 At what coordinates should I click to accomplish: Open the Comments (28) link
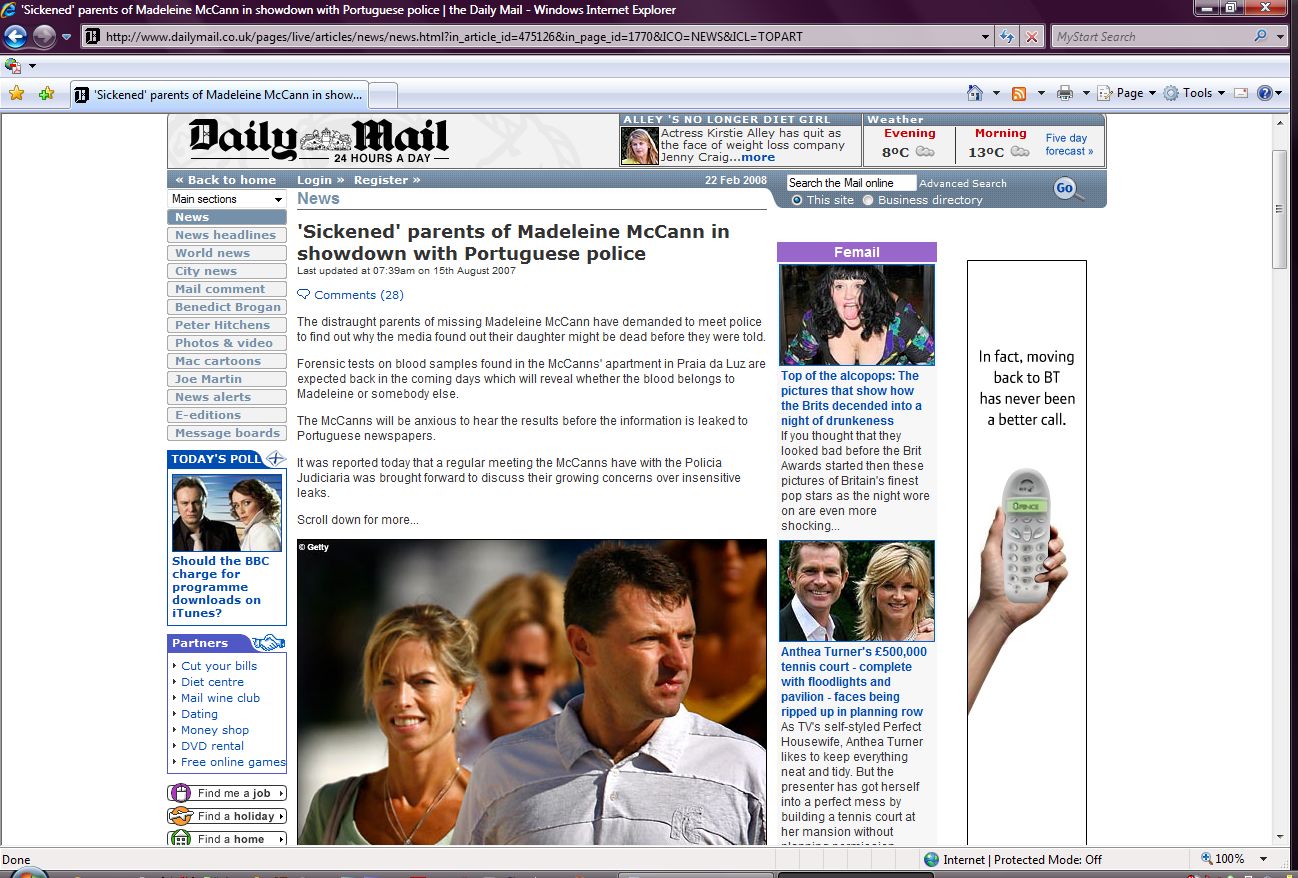click(x=358, y=295)
